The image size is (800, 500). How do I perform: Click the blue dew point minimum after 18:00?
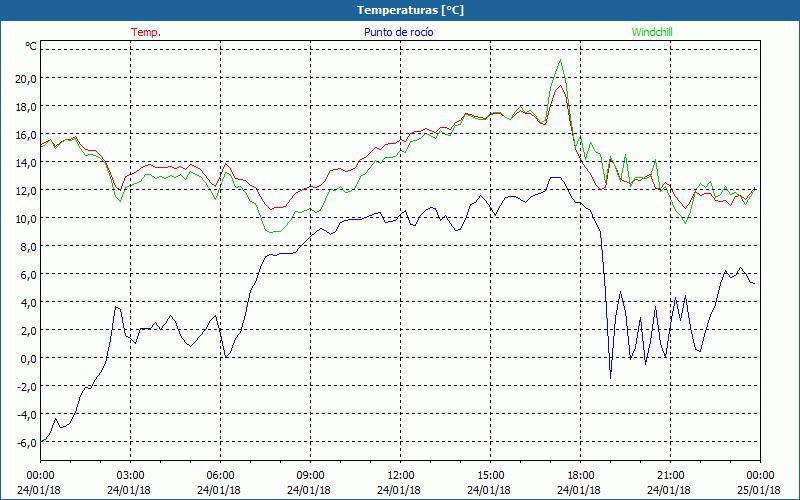(610, 378)
